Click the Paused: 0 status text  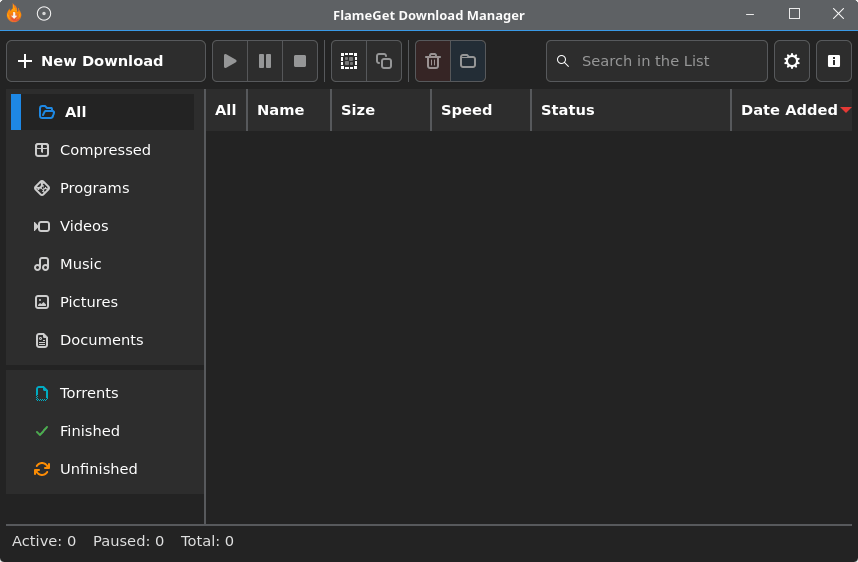(x=129, y=541)
